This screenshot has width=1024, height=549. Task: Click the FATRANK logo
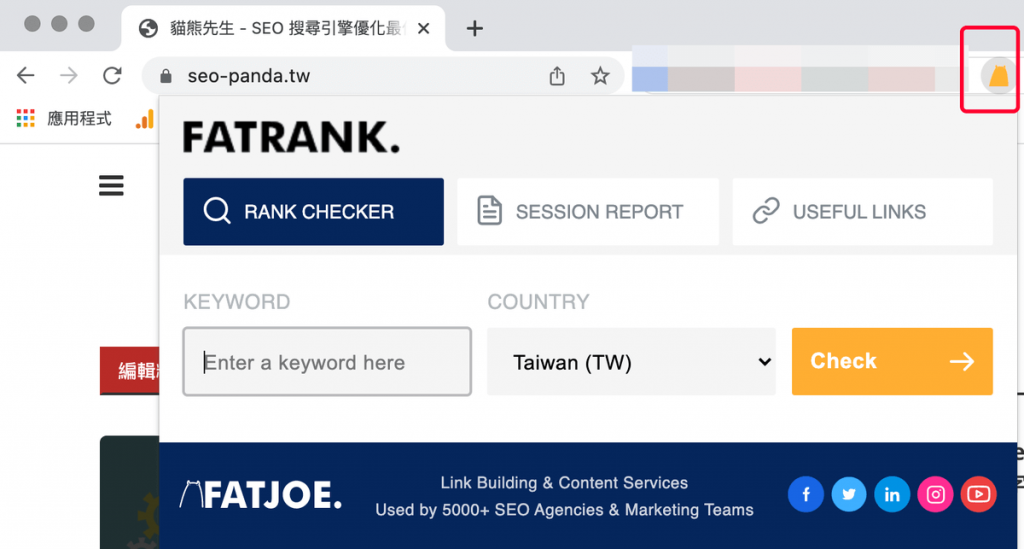[291, 137]
